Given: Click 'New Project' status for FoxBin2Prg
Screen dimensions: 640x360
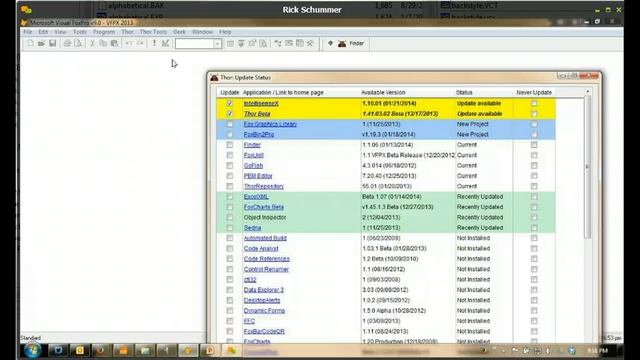Looking at the screenshot, I should point(473,134).
